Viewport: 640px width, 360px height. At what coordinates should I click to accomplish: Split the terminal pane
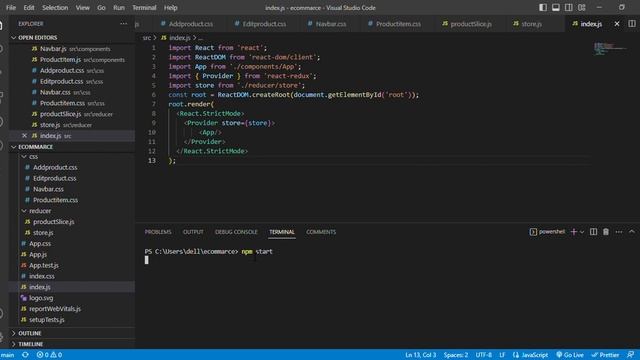pos(593,232)
